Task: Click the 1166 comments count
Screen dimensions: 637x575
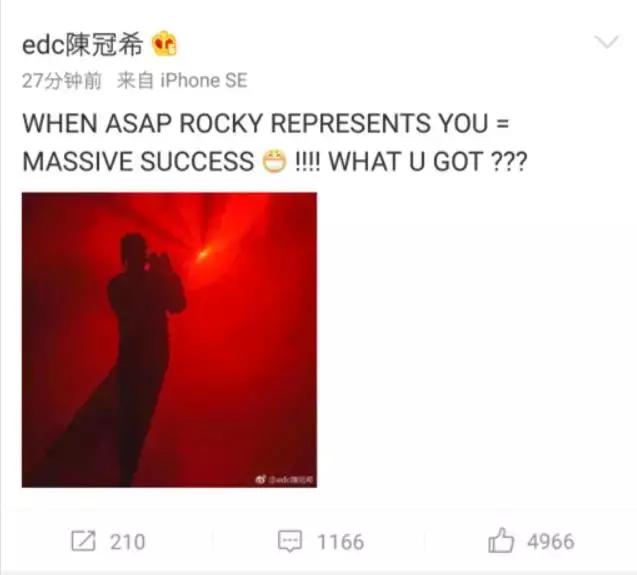Action: [340, 542]
